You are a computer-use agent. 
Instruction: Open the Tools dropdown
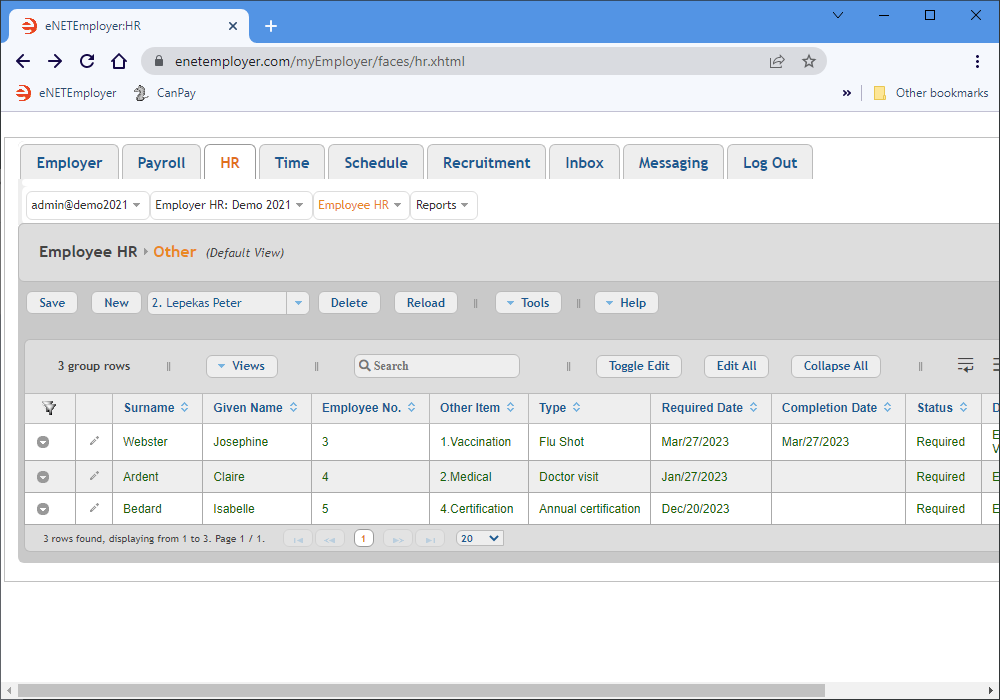pos(528,303)
